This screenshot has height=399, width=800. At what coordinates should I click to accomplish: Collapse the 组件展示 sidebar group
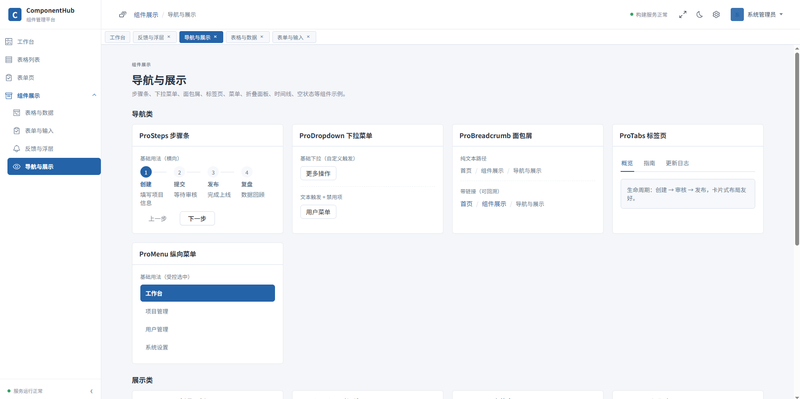94,95
